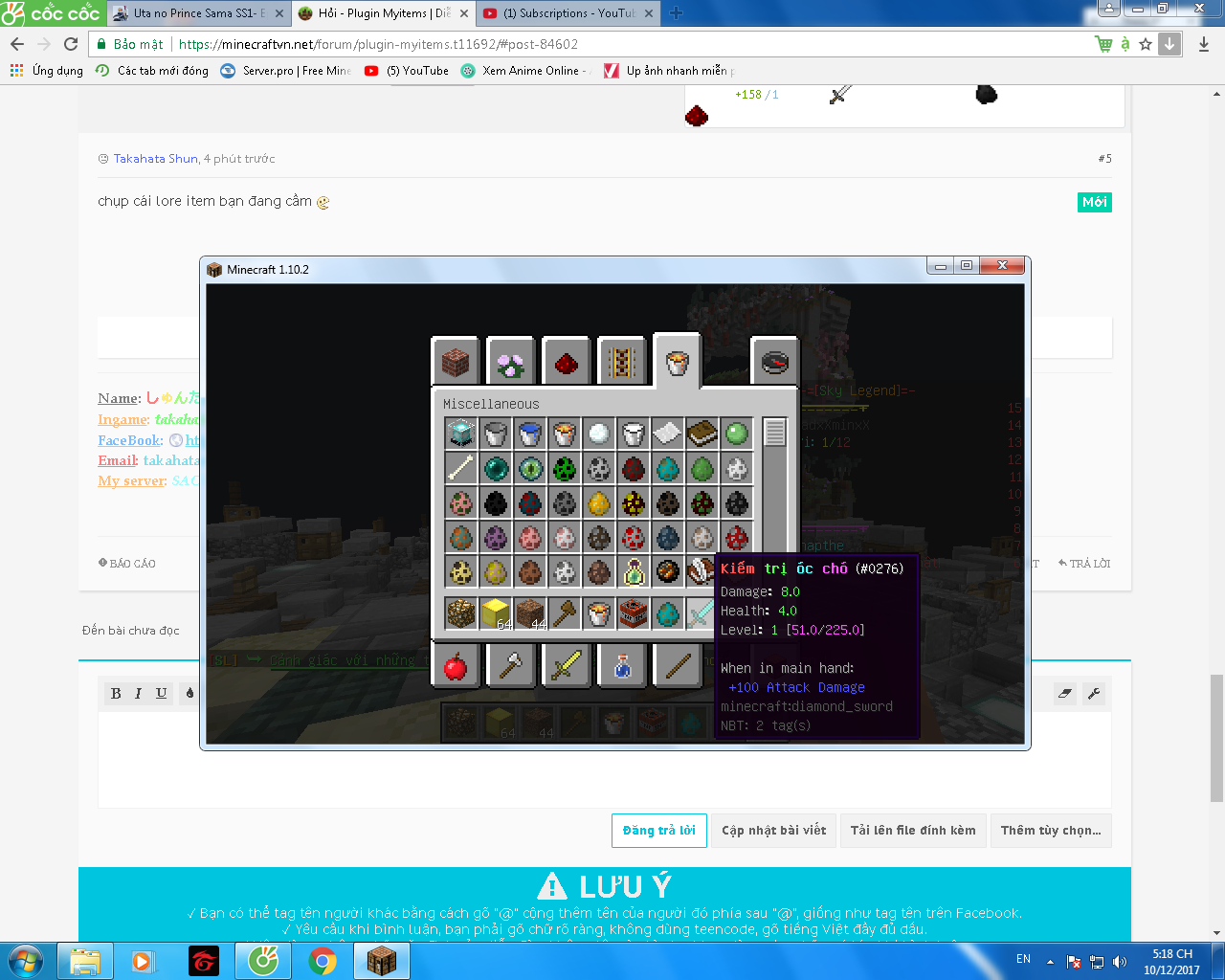
Task: Switch to the Uta no Prince Sama browser tab
Action: tap(199, 13)
